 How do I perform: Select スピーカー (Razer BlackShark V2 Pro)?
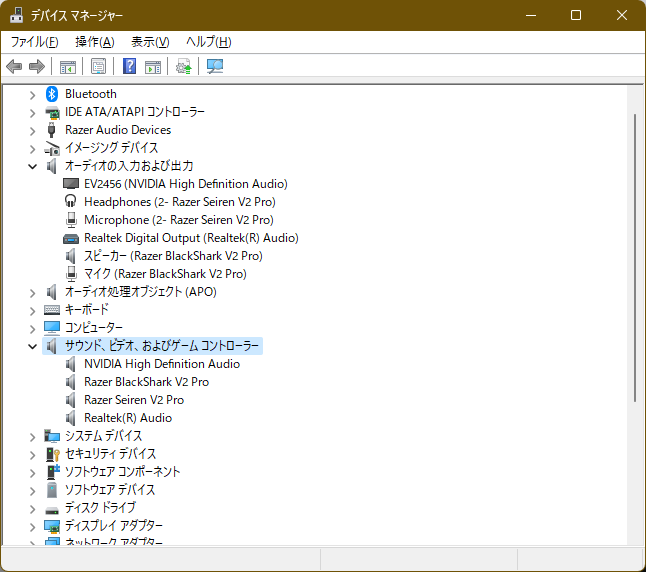173,256
